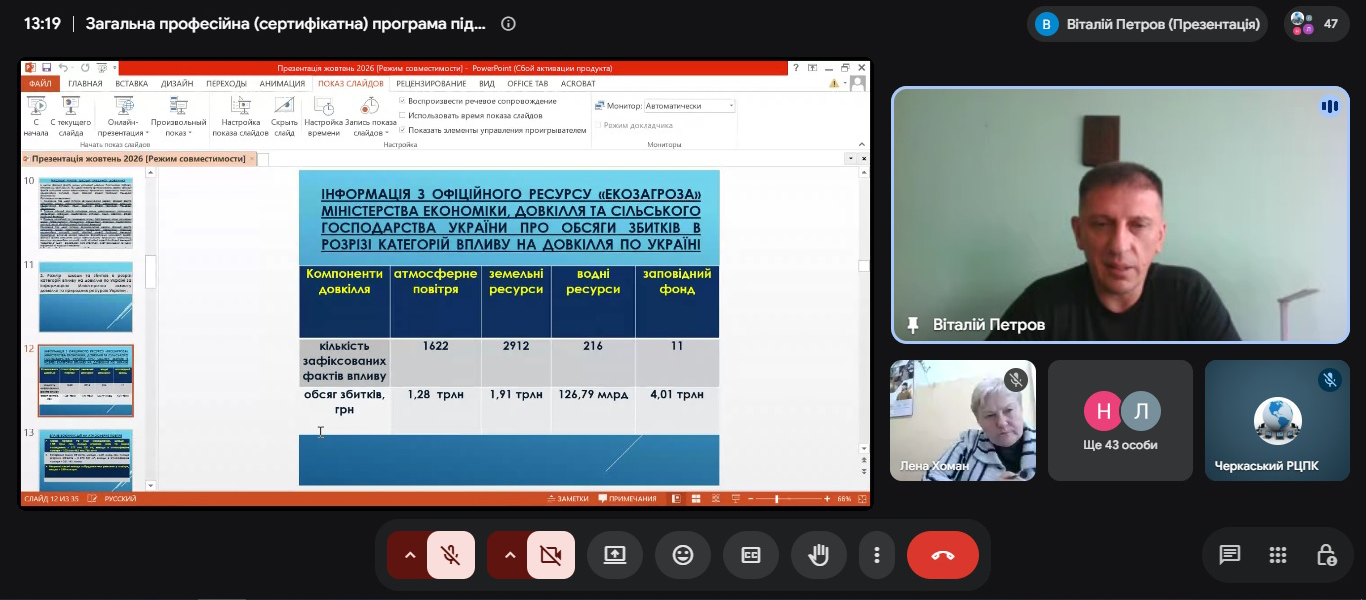Send a reaction with the emoji button
This screenshot has width=1366, height=600.
pyautogui.click(x=683, y=555)
